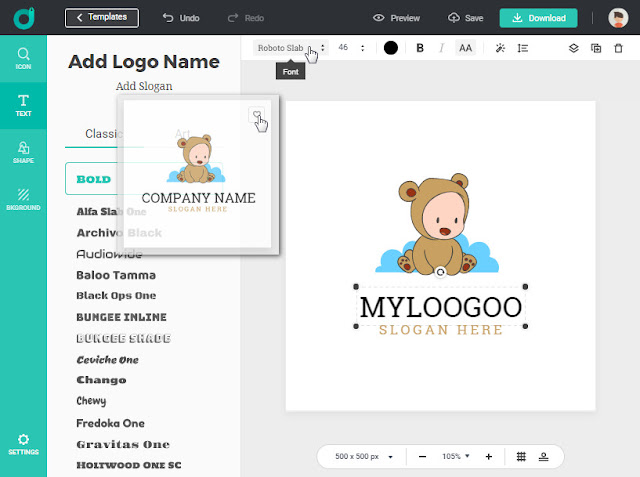
Task: Open the Bkground panel
Action: click(x=23, y=200)
